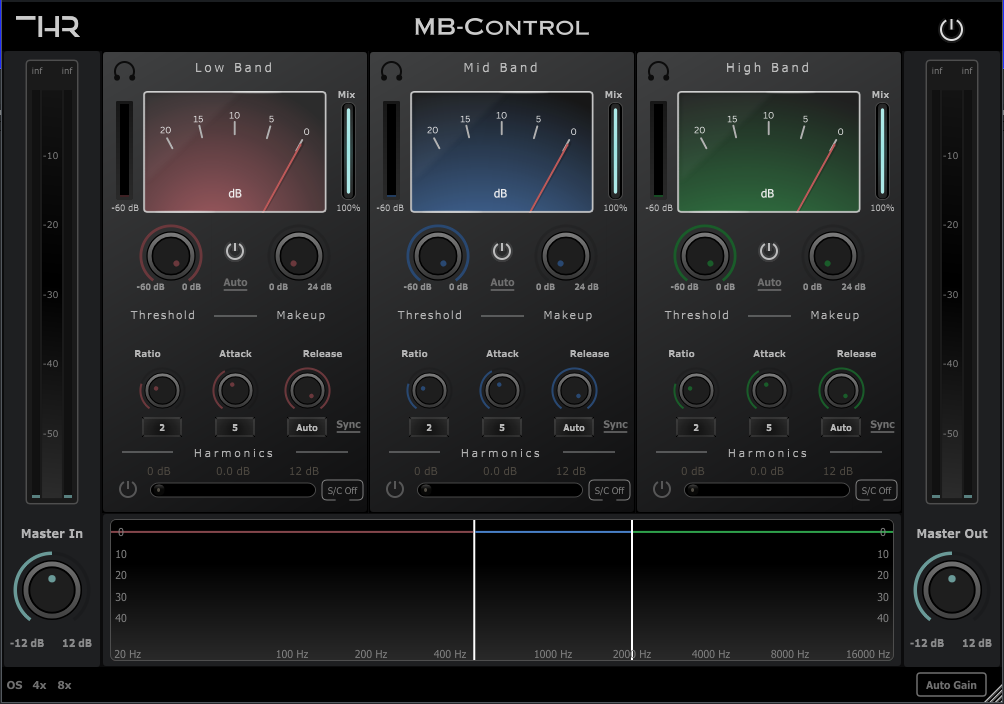This screenshot has height=704, width=1004.
Task: Open High Band Release Auto value box
Action: [841, 427]
